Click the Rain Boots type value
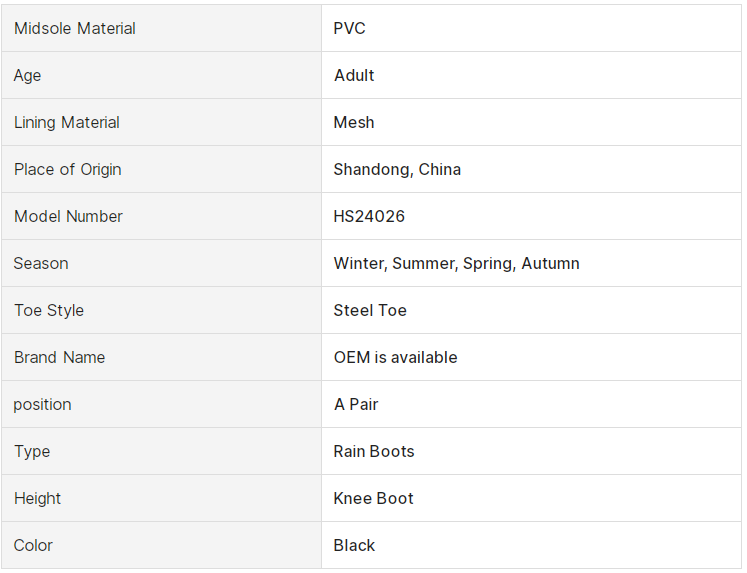 pyautogui.click(x=374, y=452)
